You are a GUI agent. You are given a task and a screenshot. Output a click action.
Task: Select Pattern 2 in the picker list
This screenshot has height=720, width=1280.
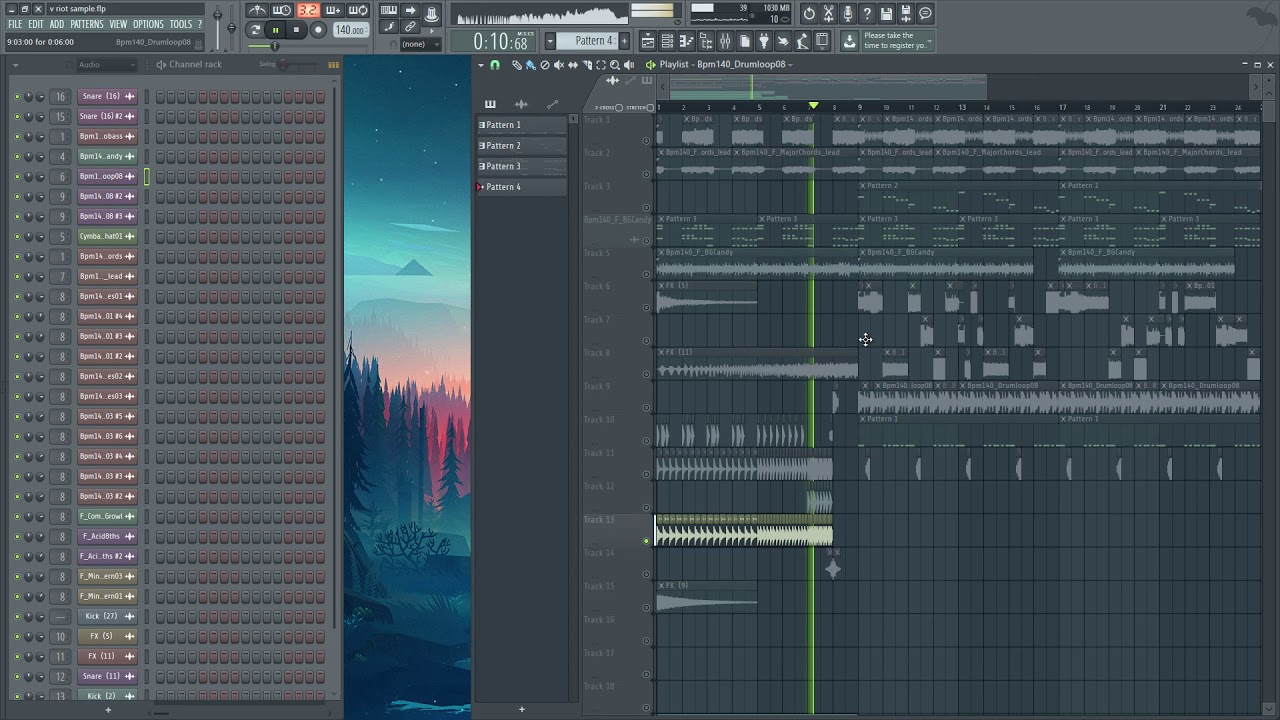[x=522, y=146]
